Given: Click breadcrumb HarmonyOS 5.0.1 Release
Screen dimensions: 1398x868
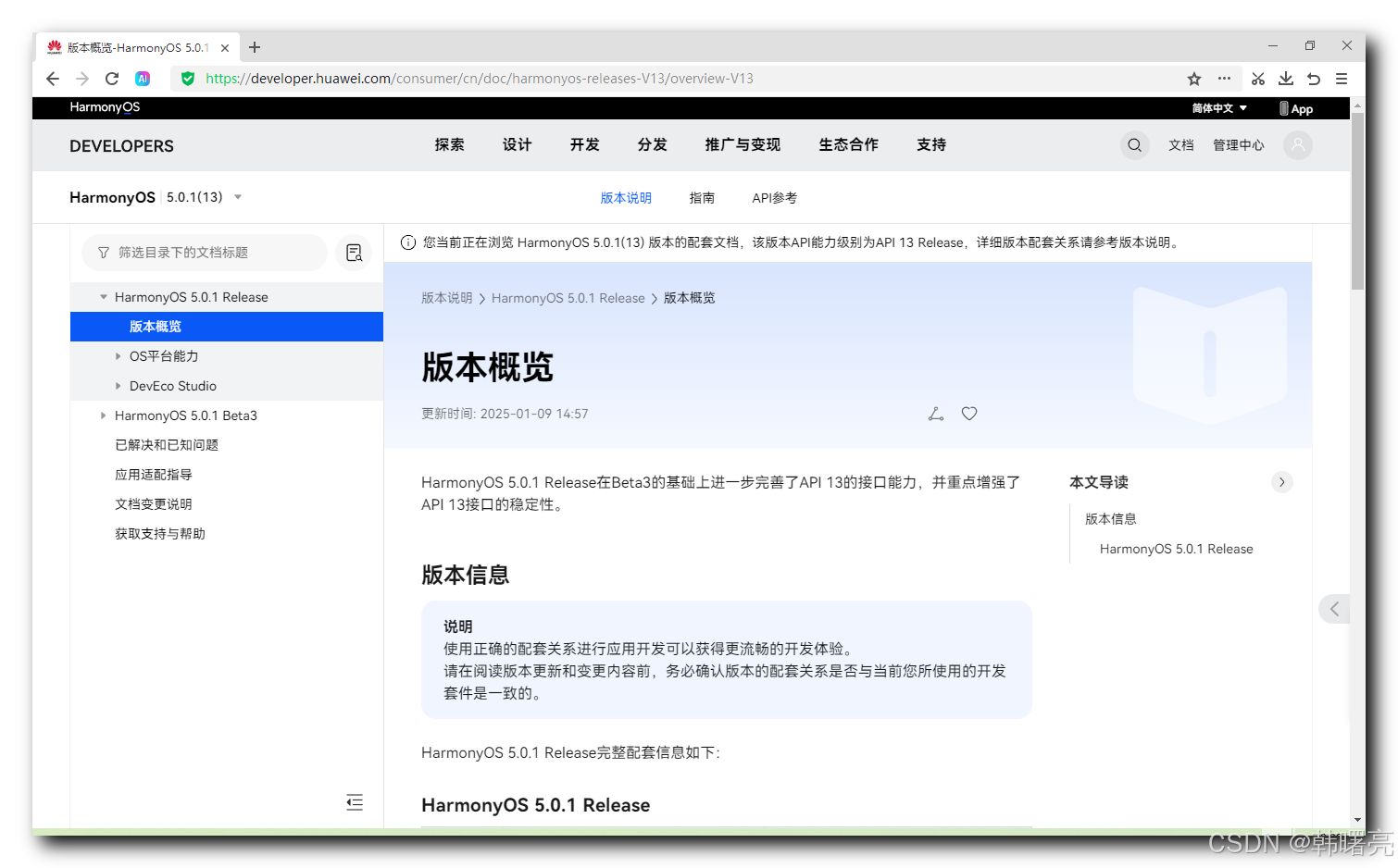Looking at the screenshot, I should pos(568,298).
